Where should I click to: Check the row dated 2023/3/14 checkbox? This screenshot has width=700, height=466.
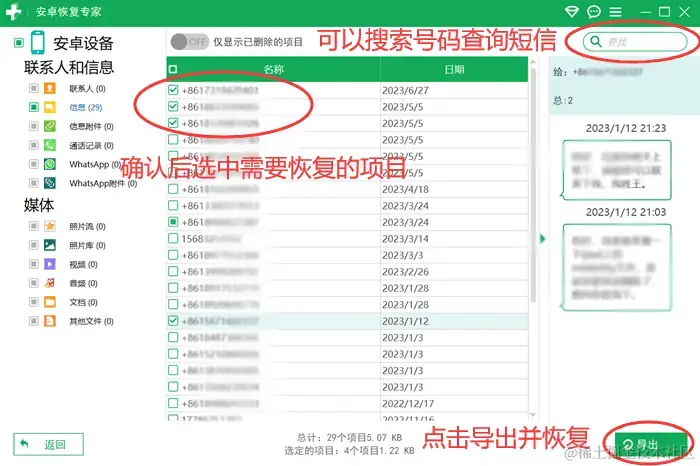tap(173, 238)
